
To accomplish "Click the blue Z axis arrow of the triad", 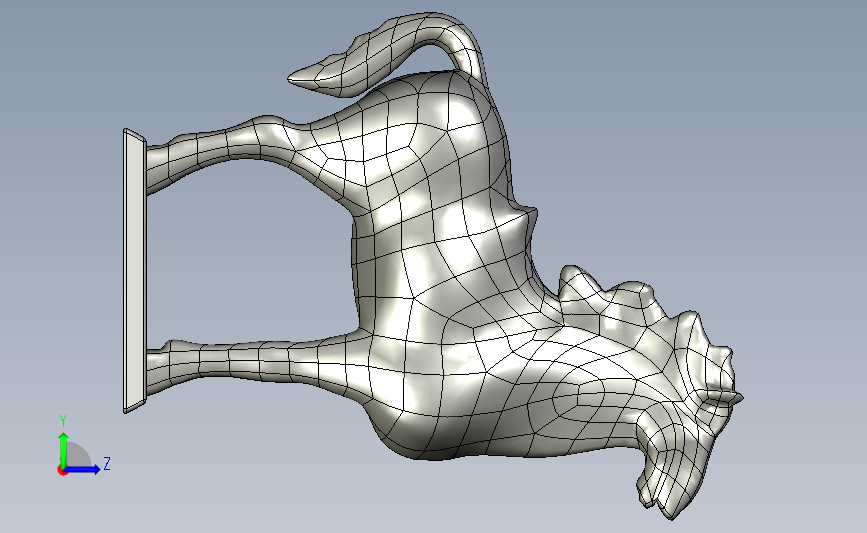I will pos(83,469).
